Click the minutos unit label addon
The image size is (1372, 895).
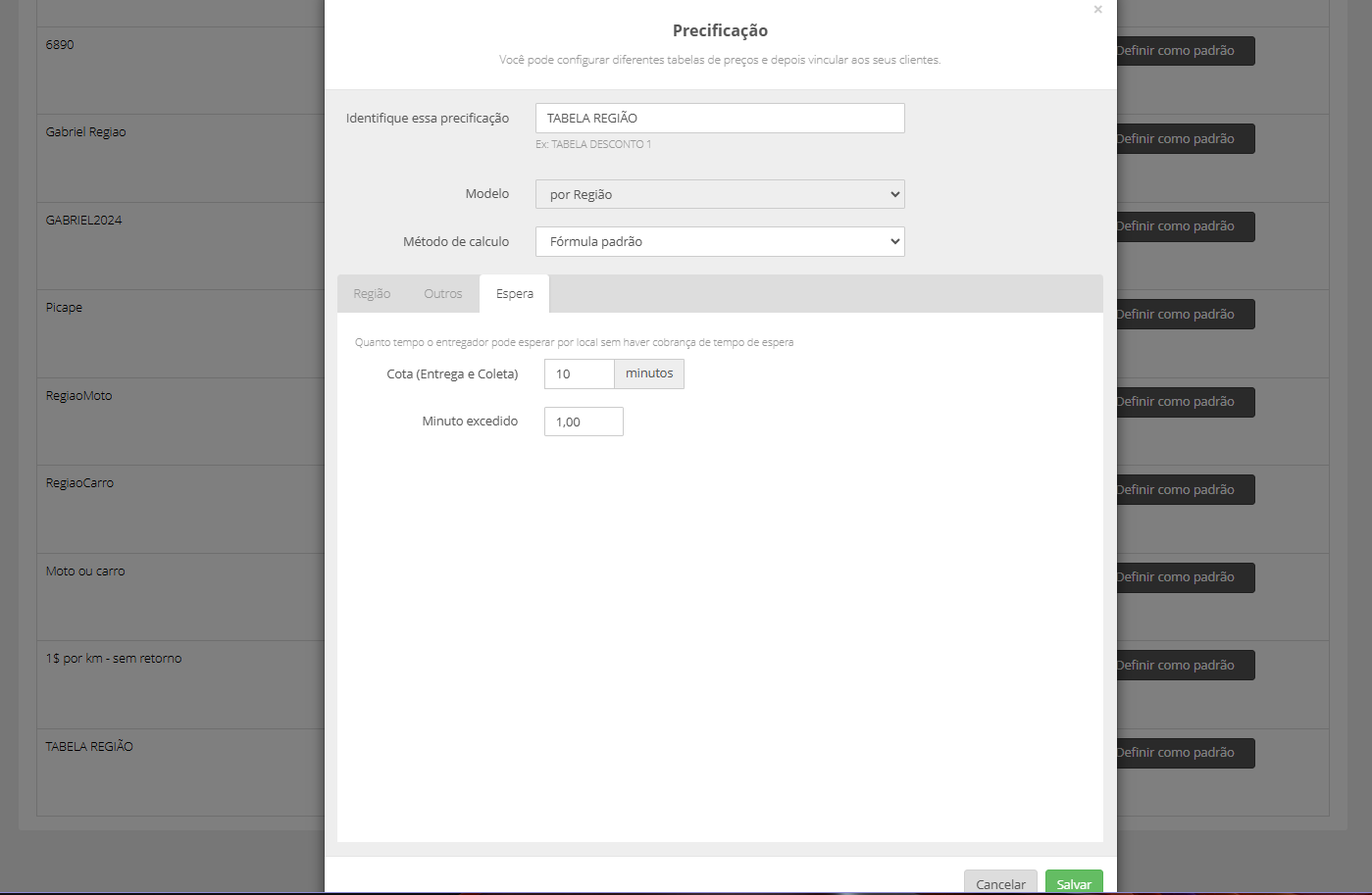point(649,373)
